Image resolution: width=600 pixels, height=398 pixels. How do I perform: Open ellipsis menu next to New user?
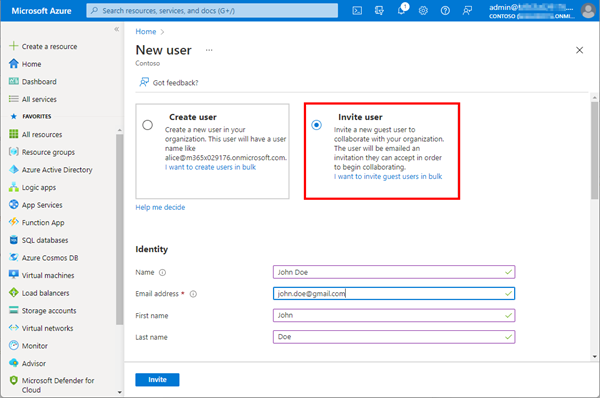tap(209, 50)
